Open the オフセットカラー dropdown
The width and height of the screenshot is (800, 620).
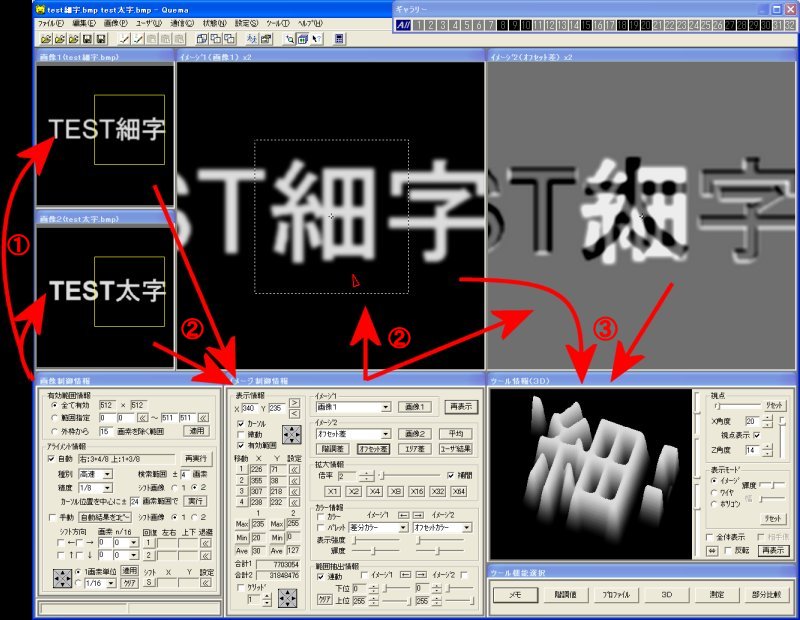[467, 527]
